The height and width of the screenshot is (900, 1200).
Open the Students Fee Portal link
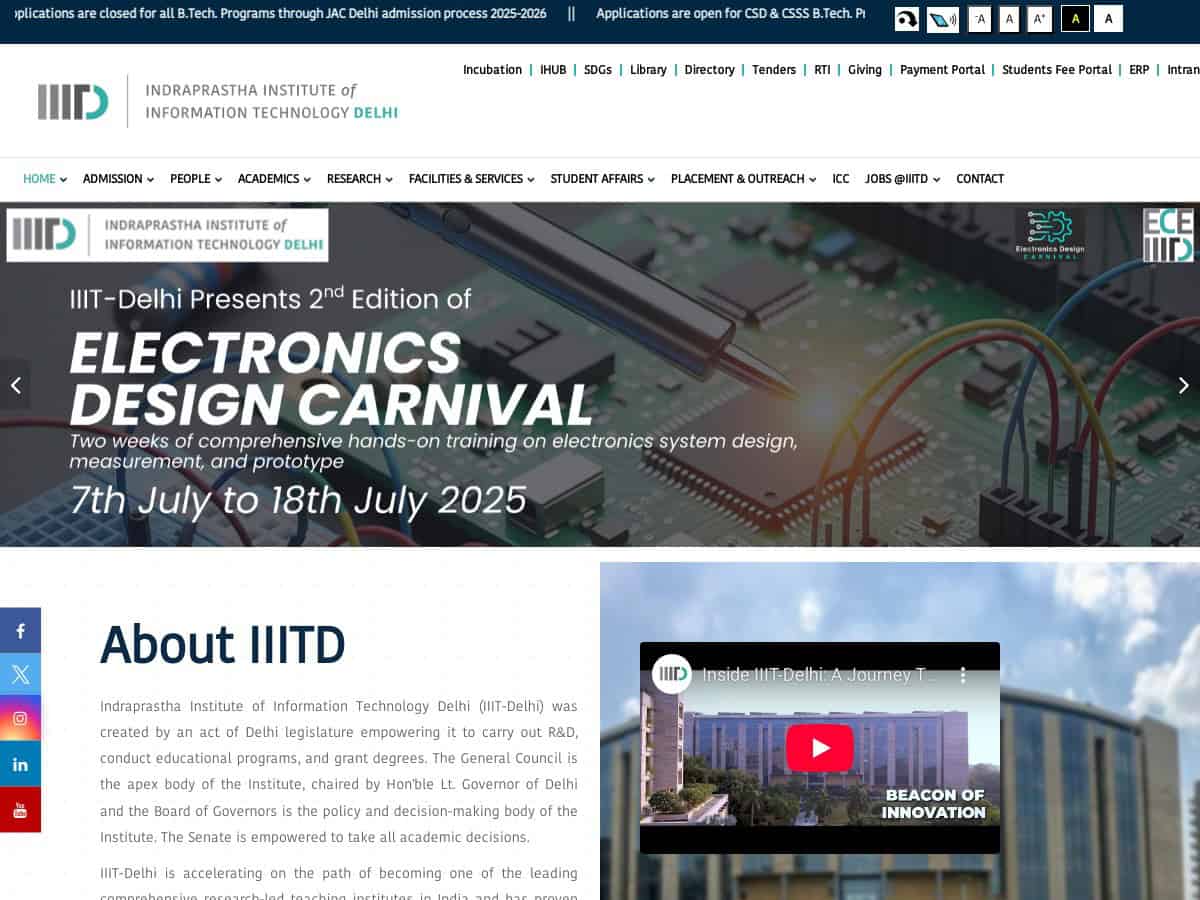pyautogui.click(x=1057, y=70)
